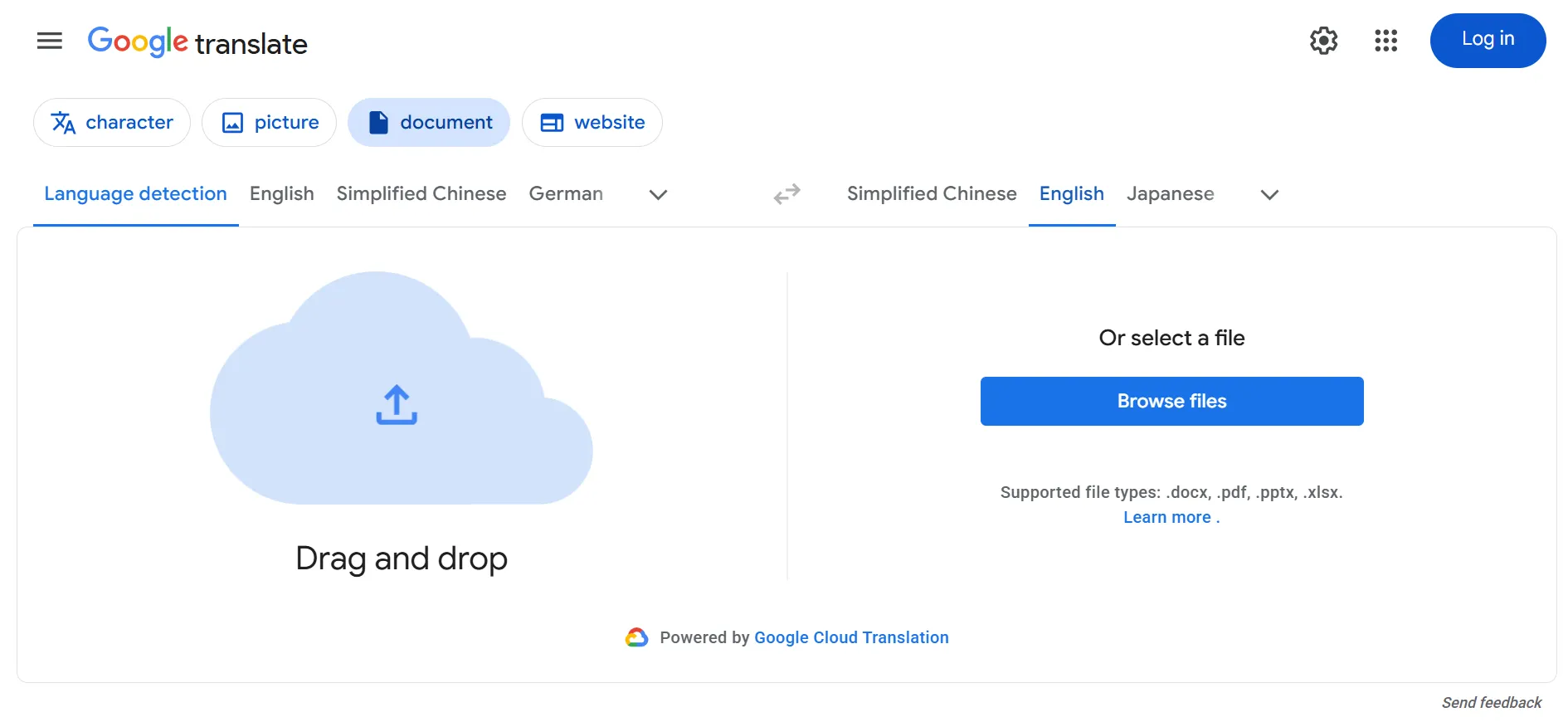Open Google Cloud Translation link
Image resolution: width=1568 pixels, height=722 pixels.
pyautogui.click(x=851, y=637)
